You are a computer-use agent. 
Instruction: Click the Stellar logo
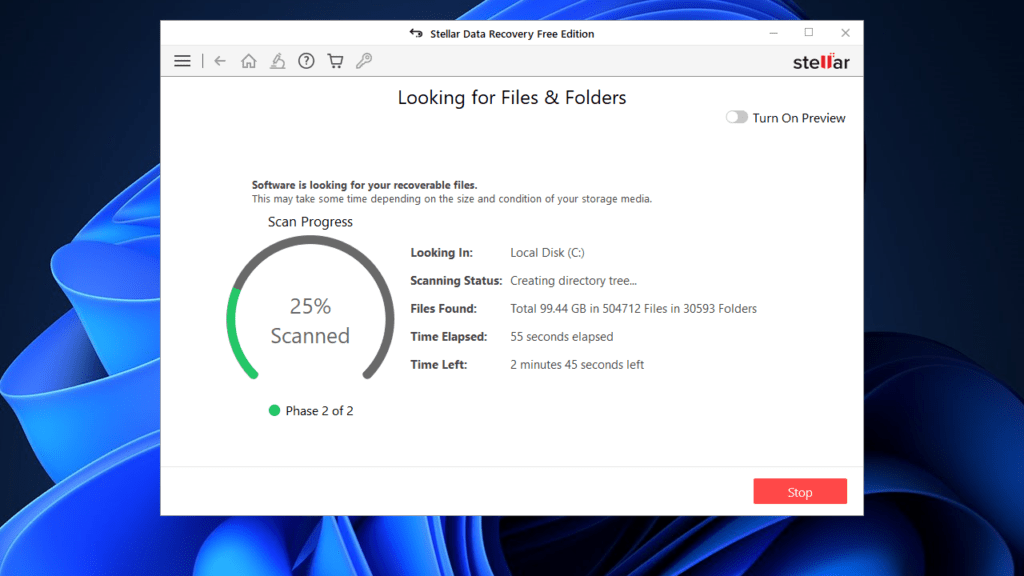tap(821, 61)
